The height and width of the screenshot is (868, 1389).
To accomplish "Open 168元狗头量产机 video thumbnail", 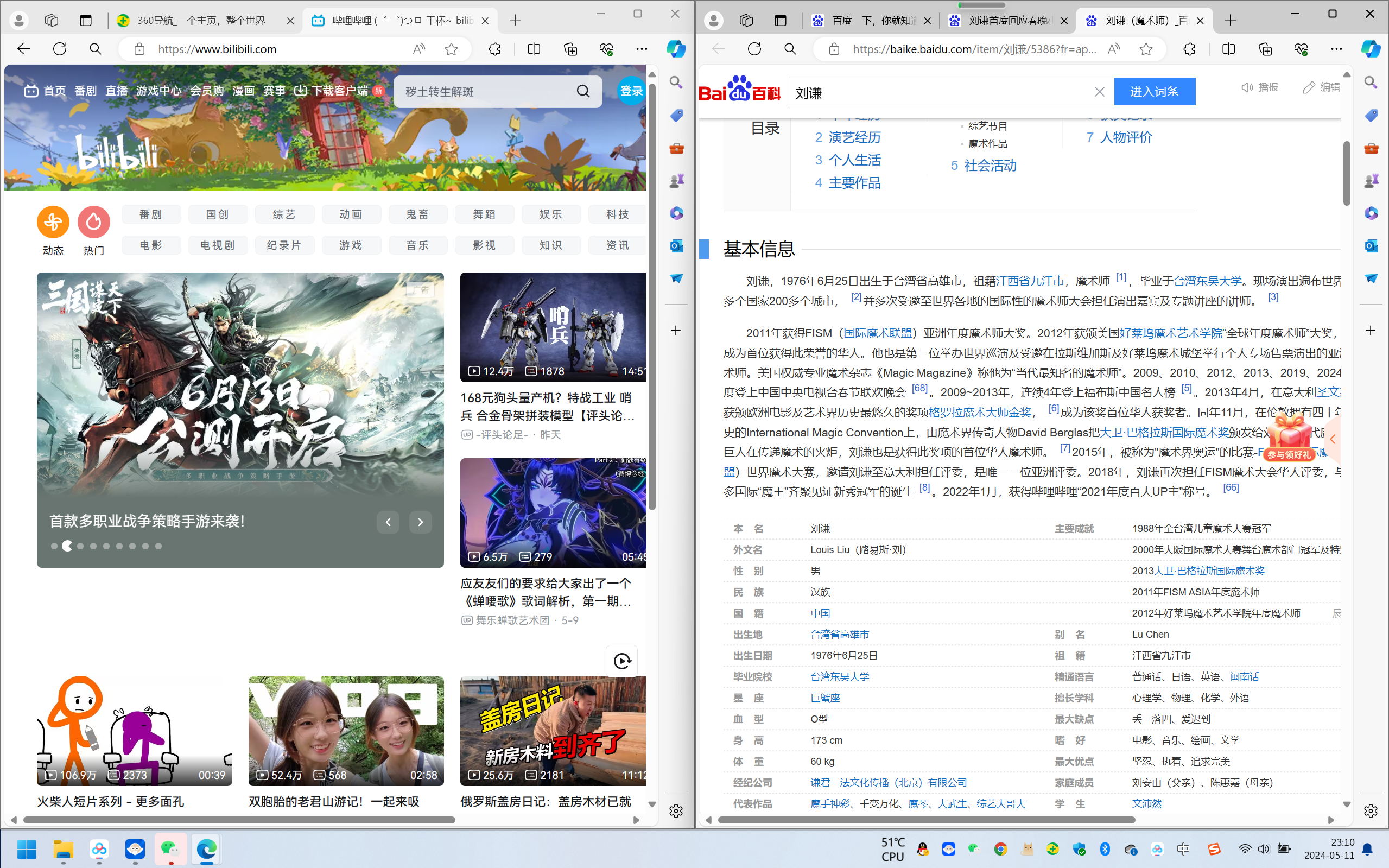I will point(553,327).
